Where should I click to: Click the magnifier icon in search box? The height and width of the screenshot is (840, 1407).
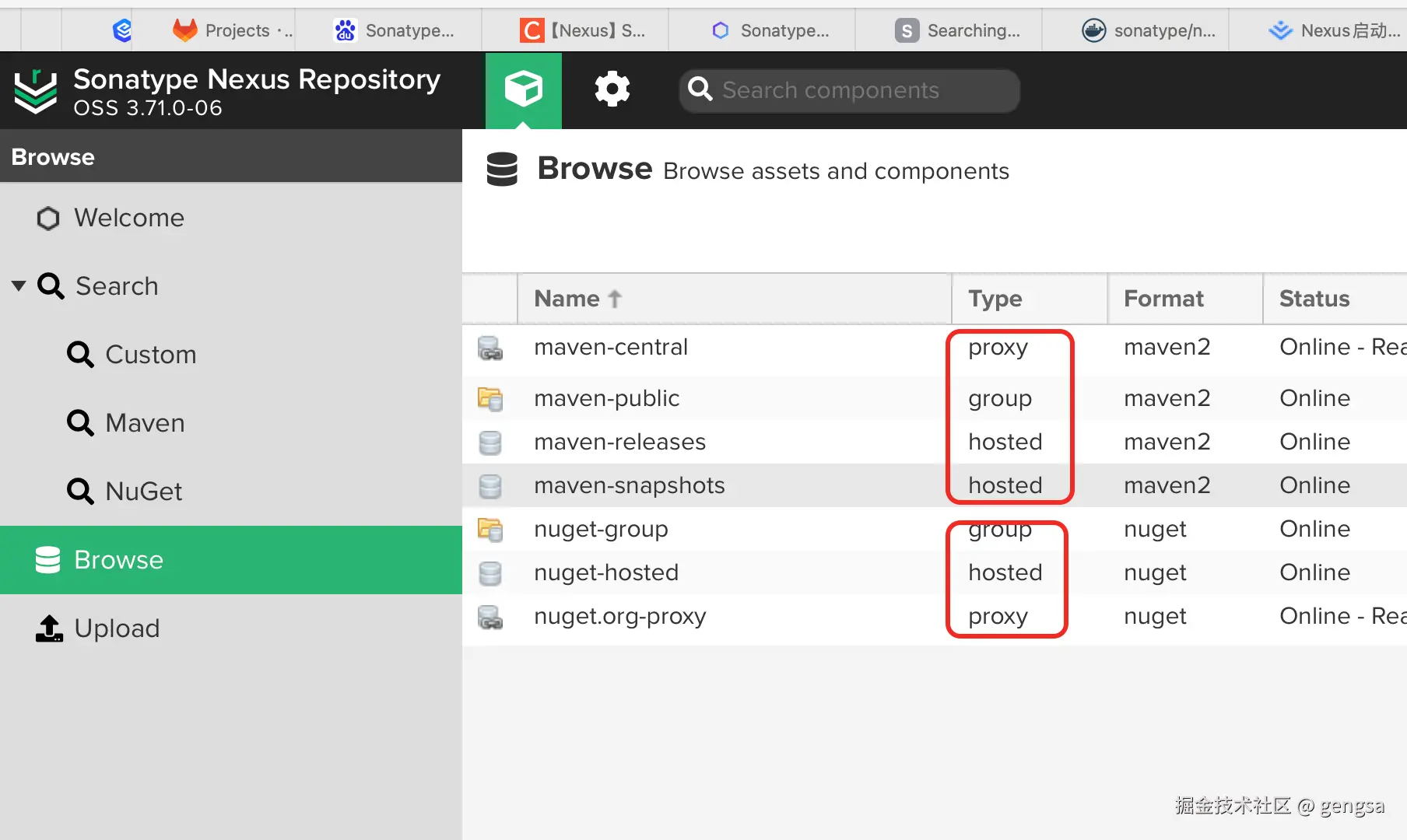click(700, 89)
